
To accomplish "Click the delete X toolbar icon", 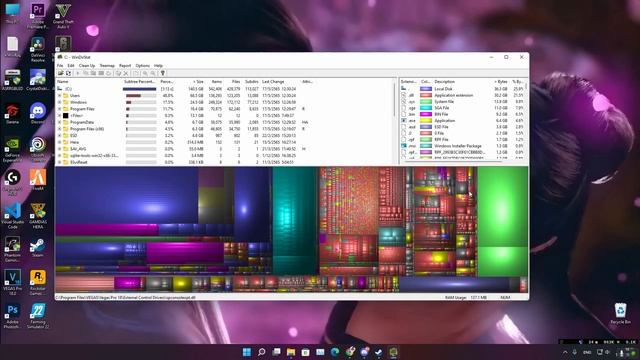I will 126,73.
